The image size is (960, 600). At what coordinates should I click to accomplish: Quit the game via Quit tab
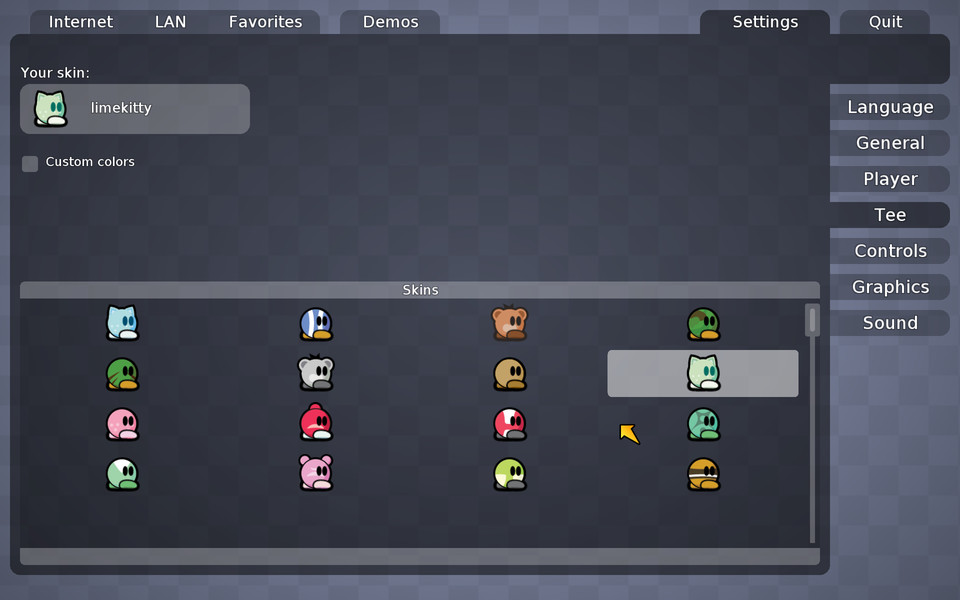coord(885,22)
